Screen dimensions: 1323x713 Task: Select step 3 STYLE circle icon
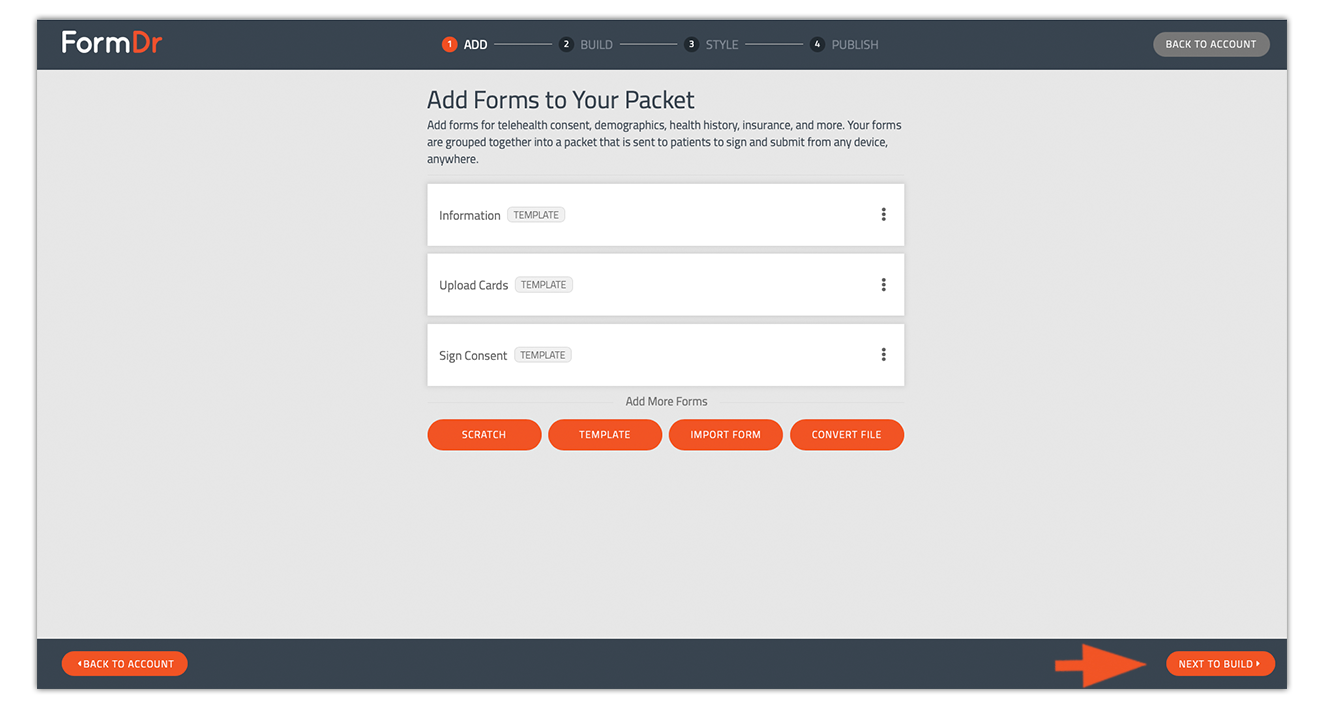[x=691, y=44]
